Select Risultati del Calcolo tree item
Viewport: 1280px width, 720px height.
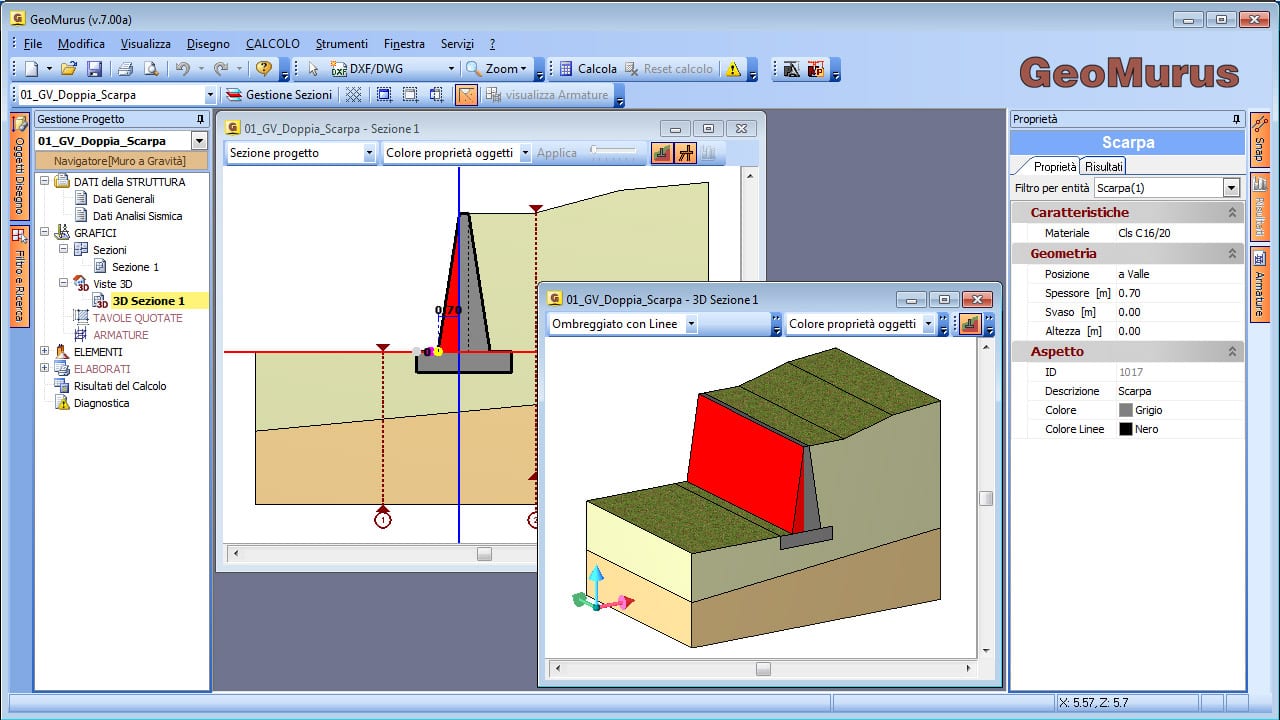120,386
